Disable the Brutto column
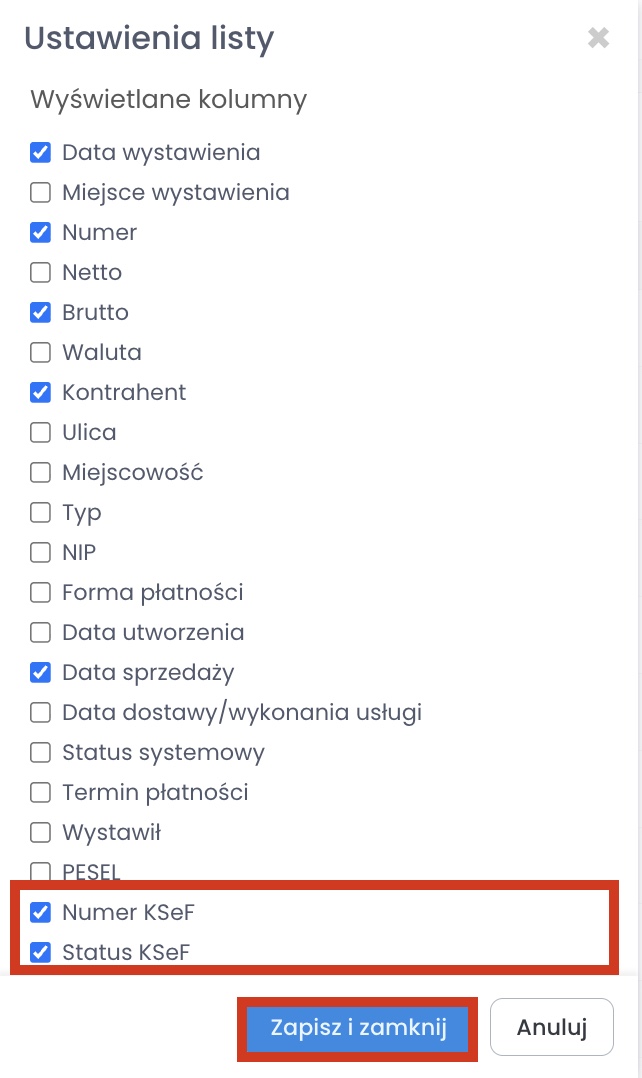This screenshot has height=1078, width=642. coord(41,313)
